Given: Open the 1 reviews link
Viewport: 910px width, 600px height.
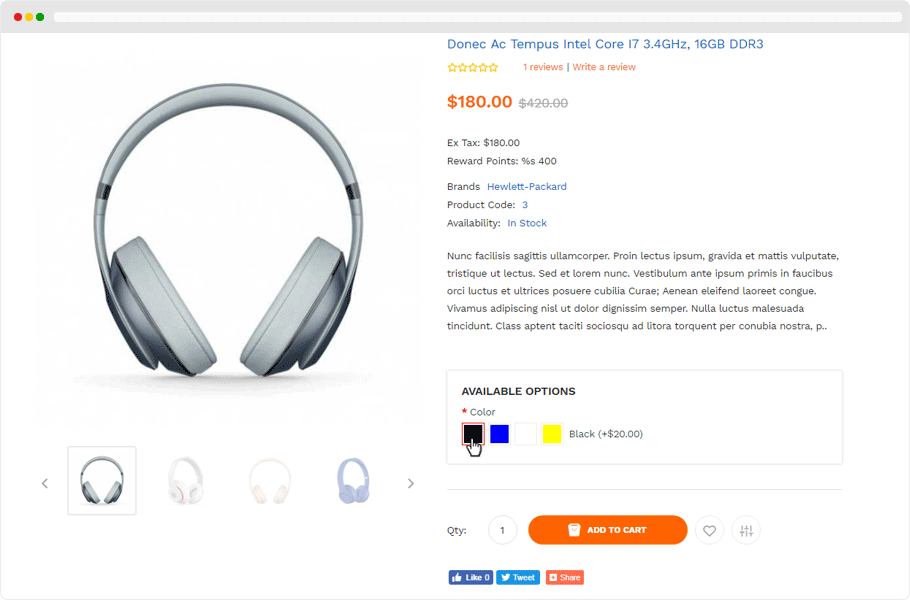Looking at the screenshot, I should pyautogui.click(x=543, y=68).
